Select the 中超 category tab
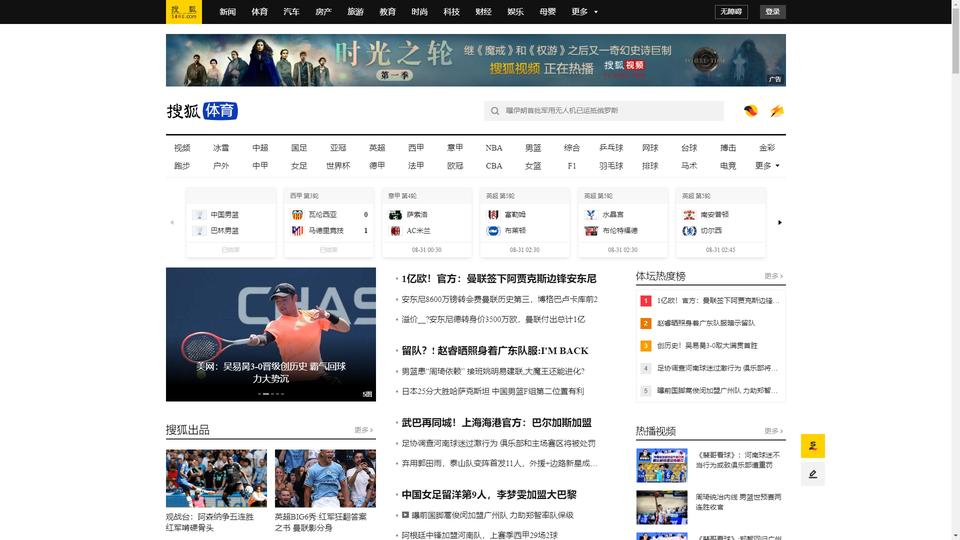This screenshot has height=540, width=960. [x=260, y=148]
